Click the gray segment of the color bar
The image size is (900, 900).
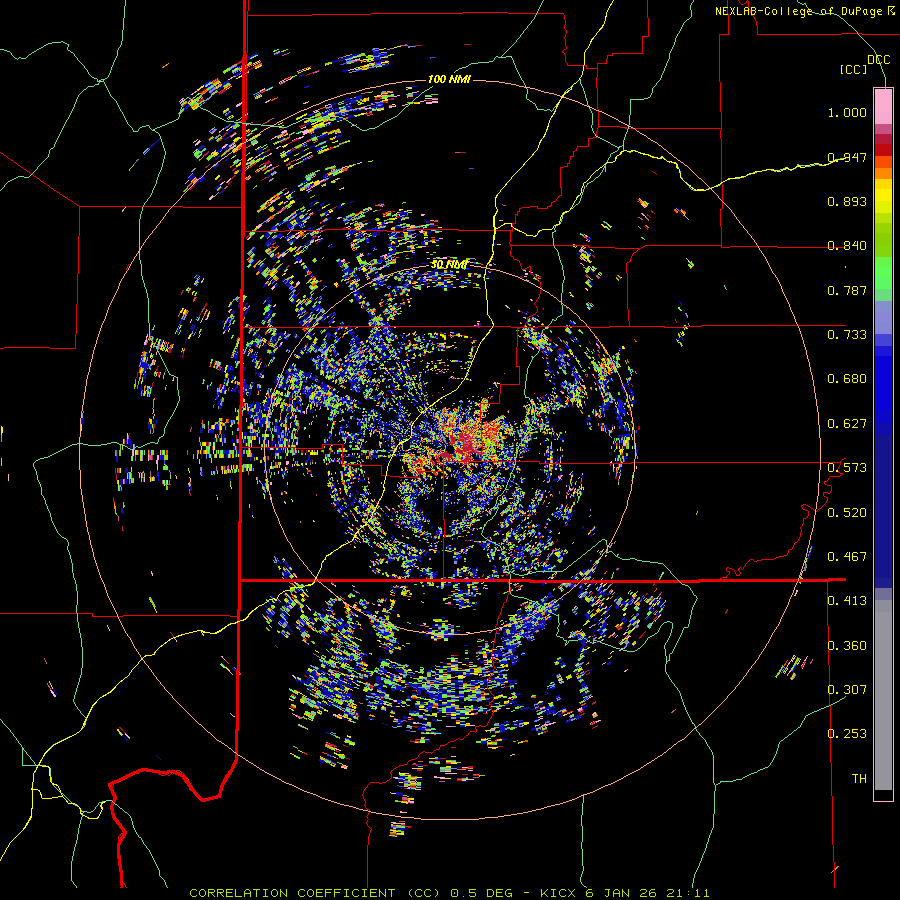pyautogui.click(x=883, y=695)
